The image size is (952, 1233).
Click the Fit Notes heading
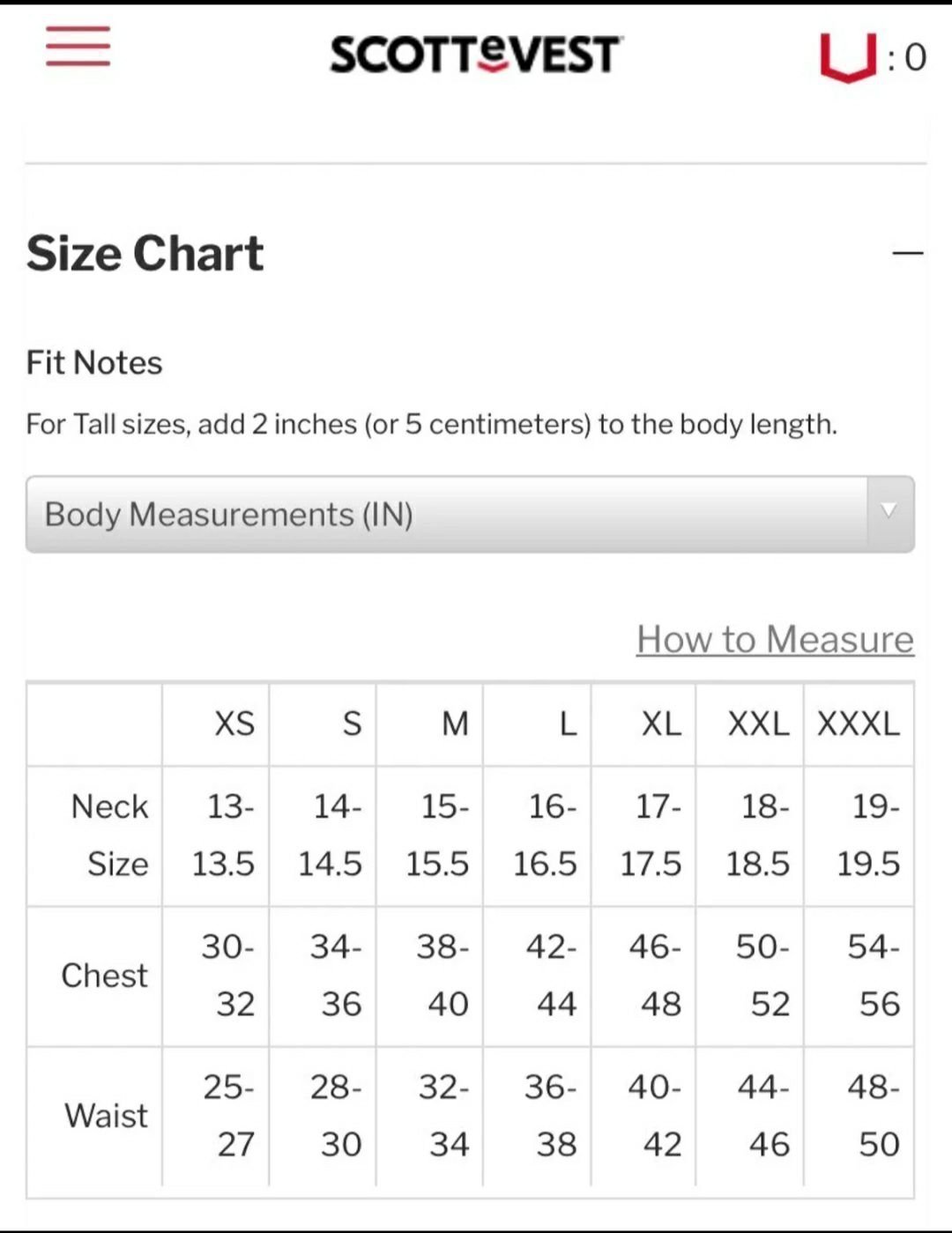(x=94, y=363)
